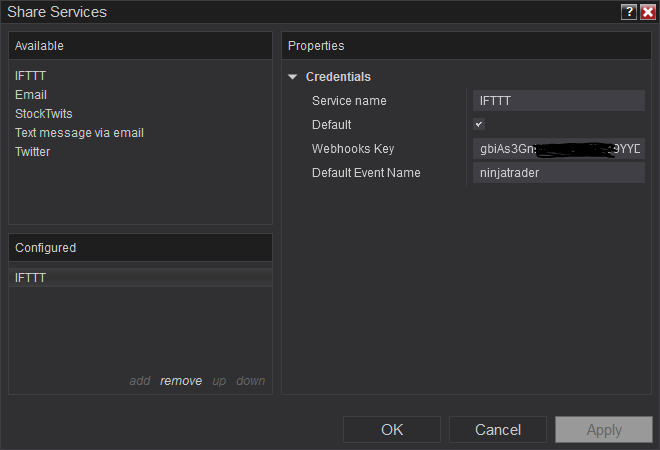Viewport: 660px width, 450px height.
Task: Click the Apply button
Action: pyautogui.click(x=604, y=429)
